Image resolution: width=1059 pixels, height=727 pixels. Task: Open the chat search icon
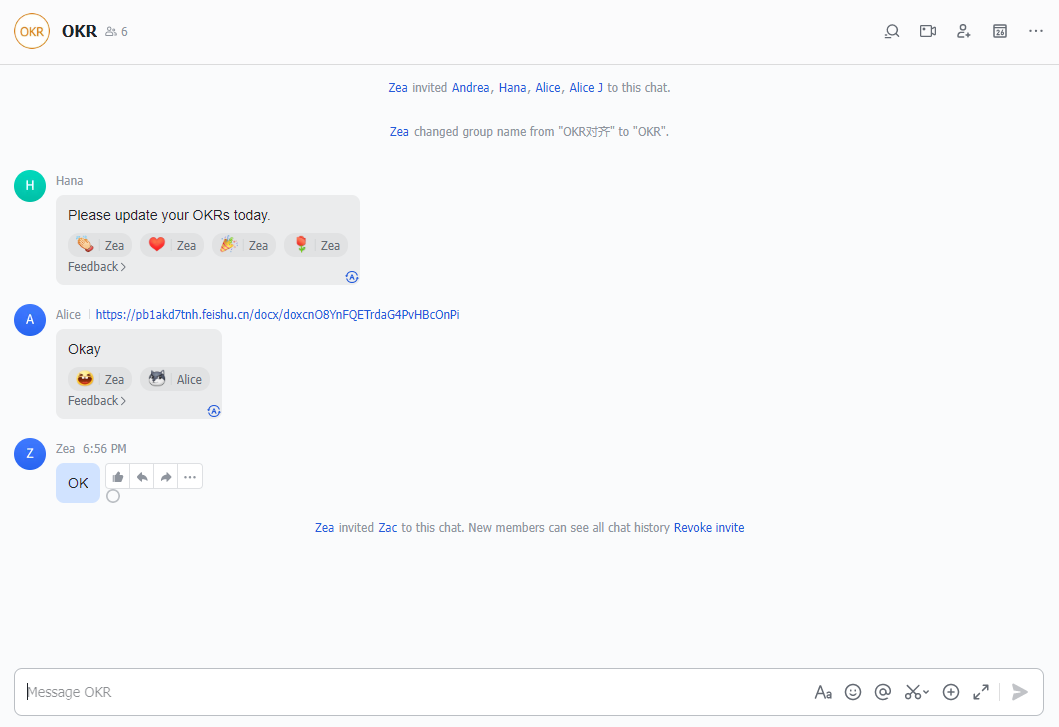891,31
